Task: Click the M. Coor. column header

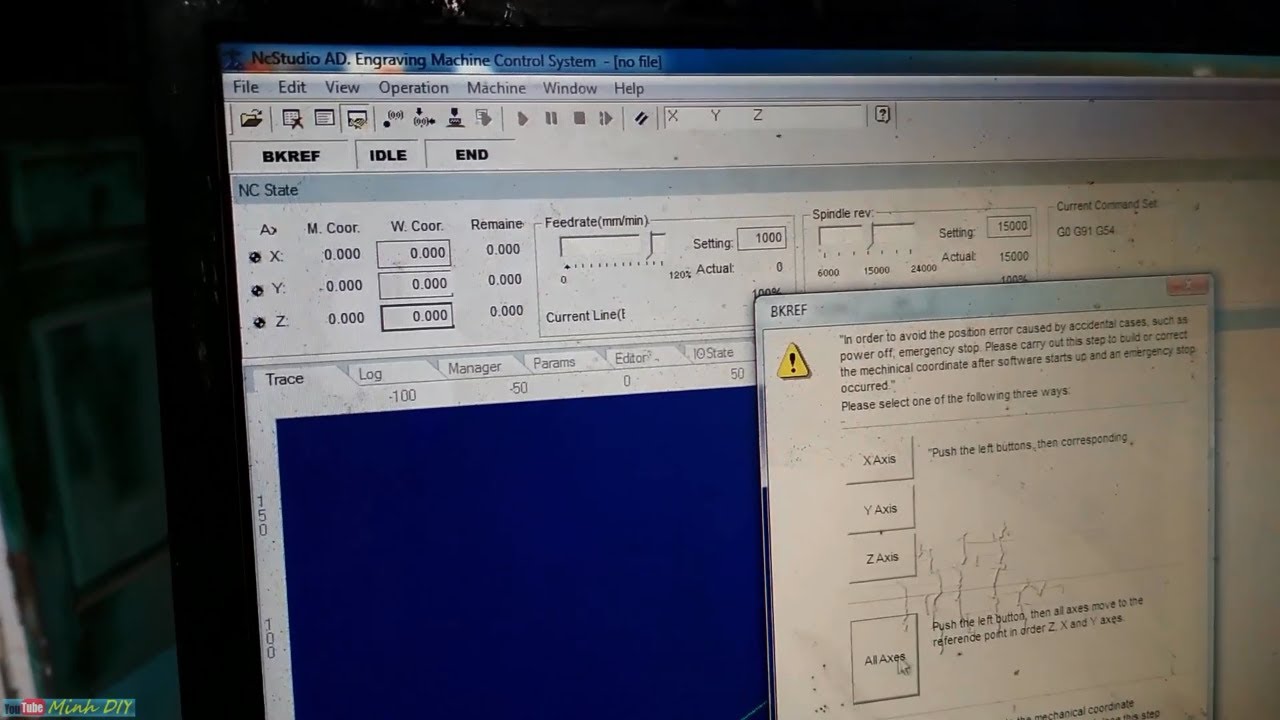Action: coord(333,228)
